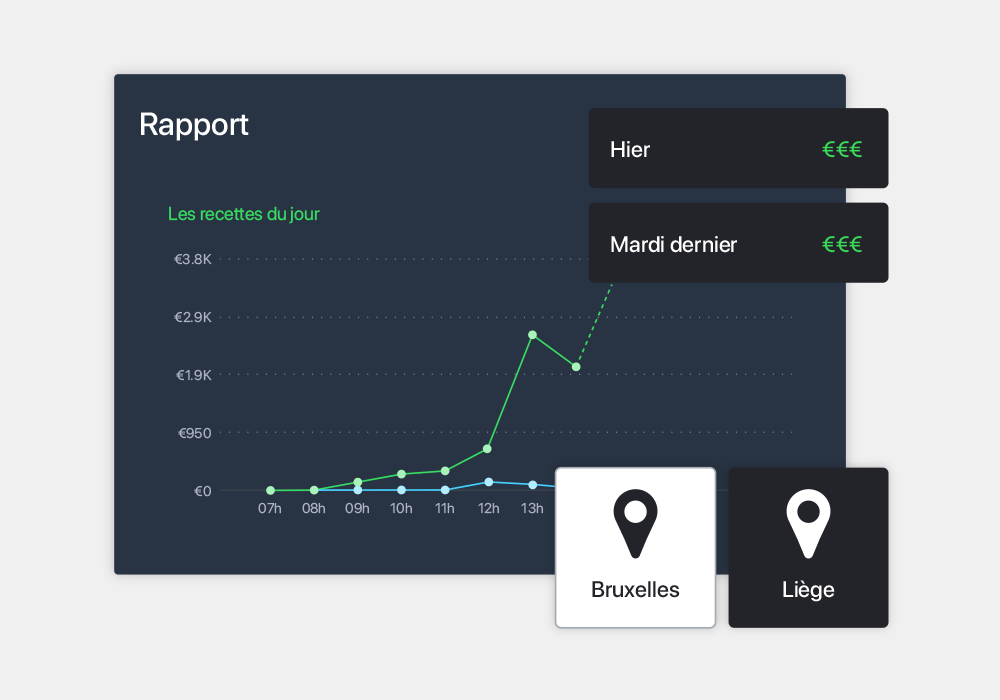Open the Hier comparison card
The height and width of the screenshot is (700, 1000).
pyautogui.click(x=738, y=148)
